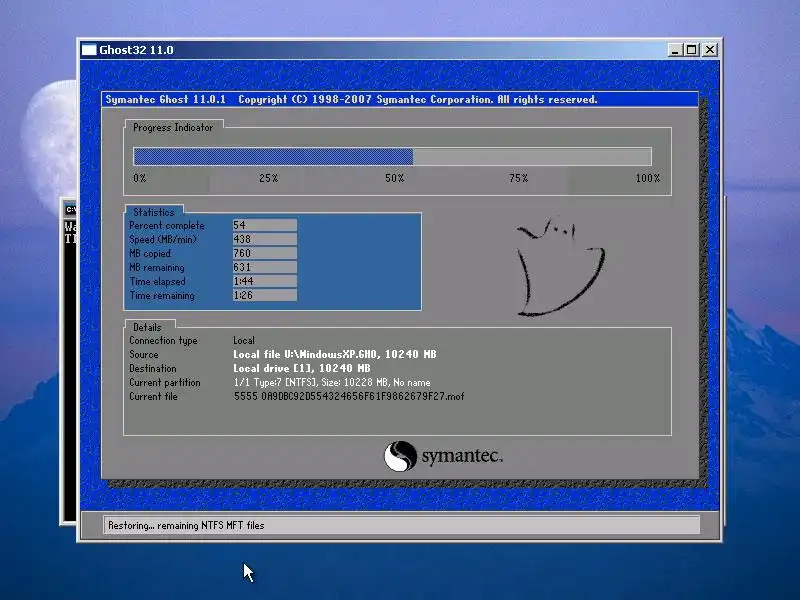Click the Connection type value Local
The width and height of the screenshot is (800, 600).
tap(244, 340)
